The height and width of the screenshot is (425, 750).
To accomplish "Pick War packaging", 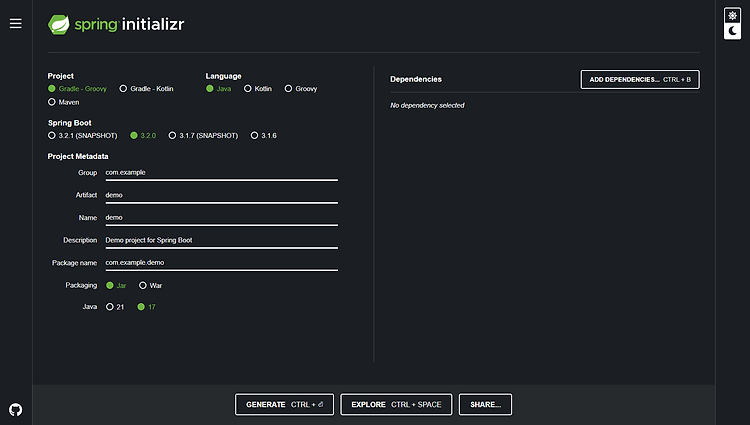I will click(150, 285).
